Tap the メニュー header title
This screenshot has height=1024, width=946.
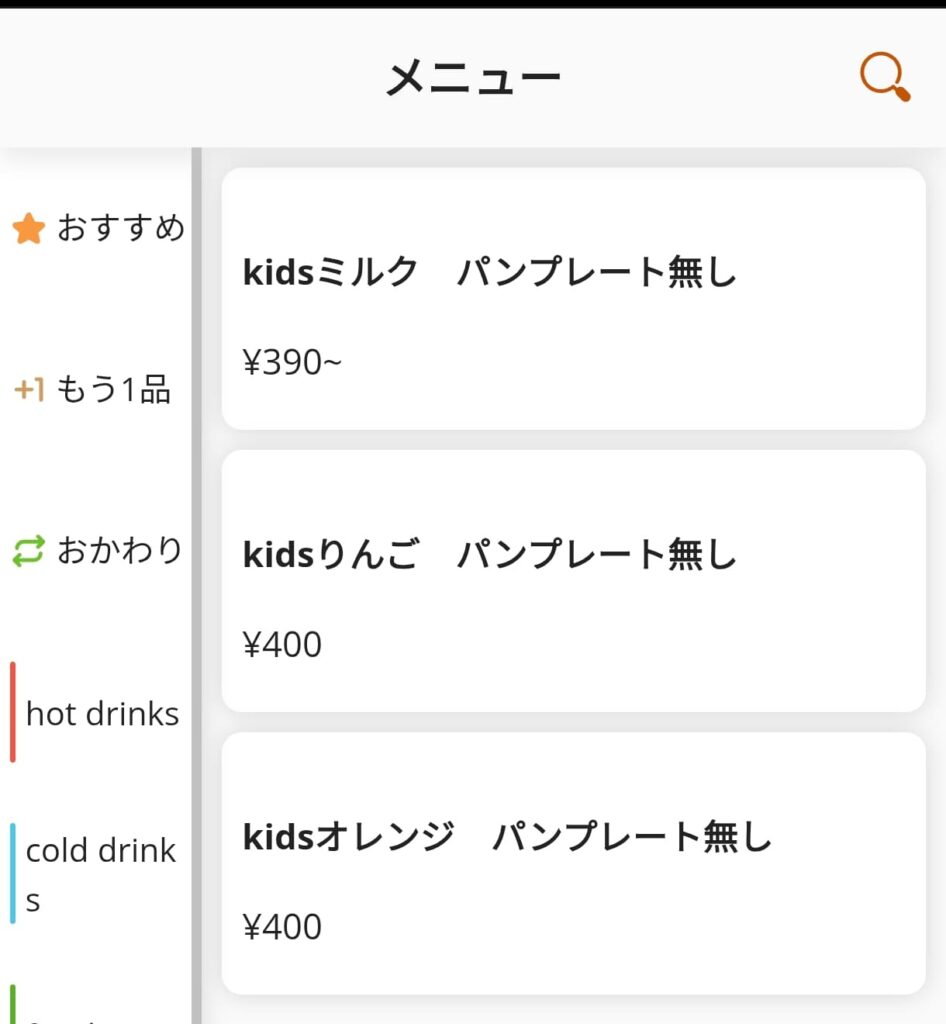[473, 78]
